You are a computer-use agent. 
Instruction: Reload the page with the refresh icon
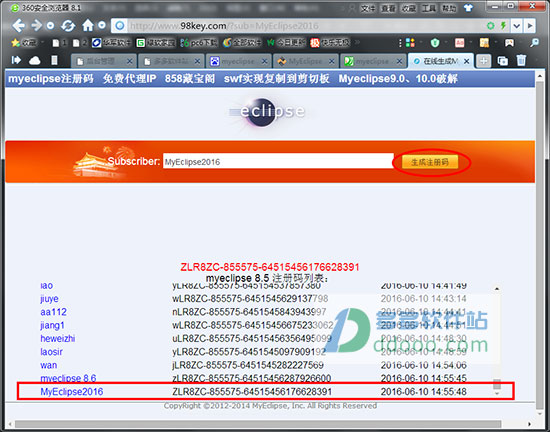pyautogui.click(x=68, y=25)
